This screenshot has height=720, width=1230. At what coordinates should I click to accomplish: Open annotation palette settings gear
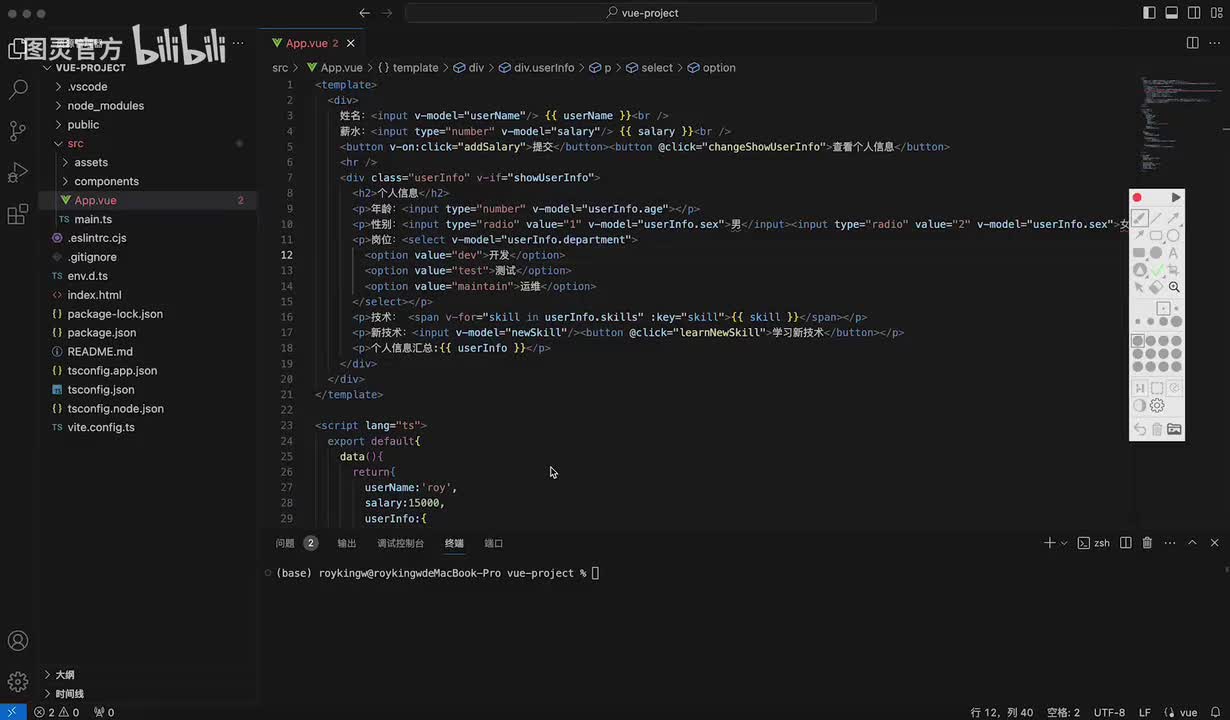click(1157, 406)
